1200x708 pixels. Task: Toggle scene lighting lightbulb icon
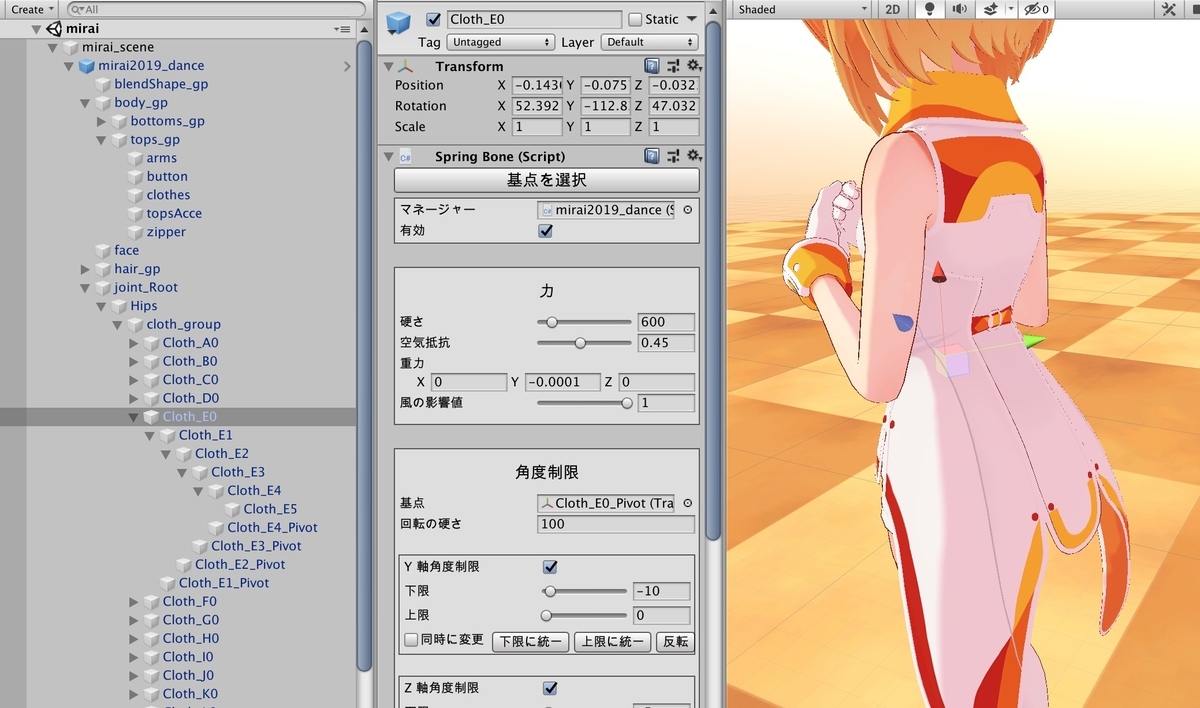pyautogui.click(x=929, y=9)
